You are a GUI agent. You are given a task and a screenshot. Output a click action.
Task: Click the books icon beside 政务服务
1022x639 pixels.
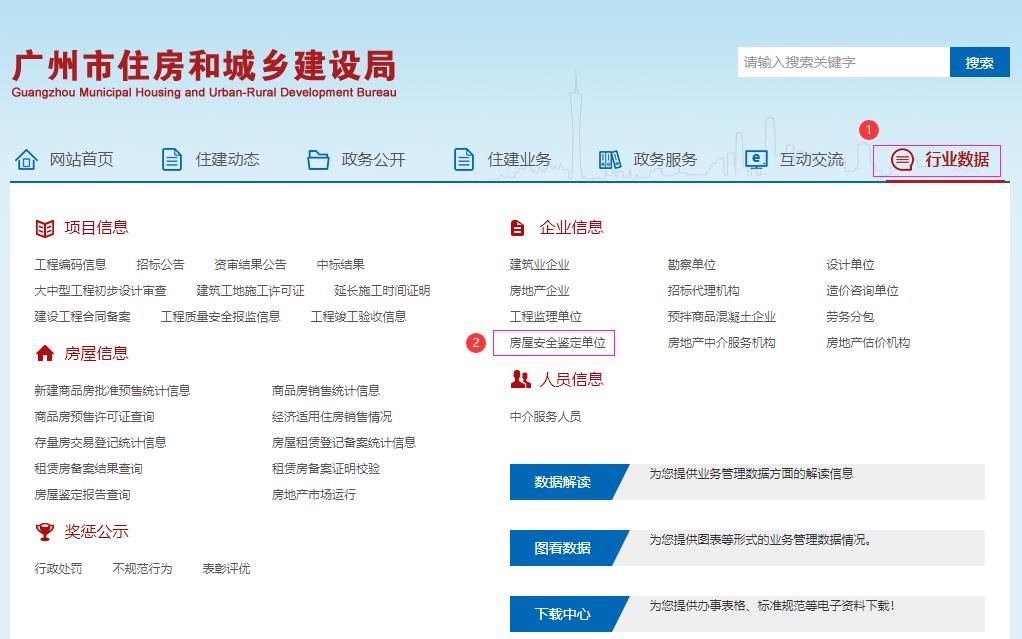pos(610,159)
